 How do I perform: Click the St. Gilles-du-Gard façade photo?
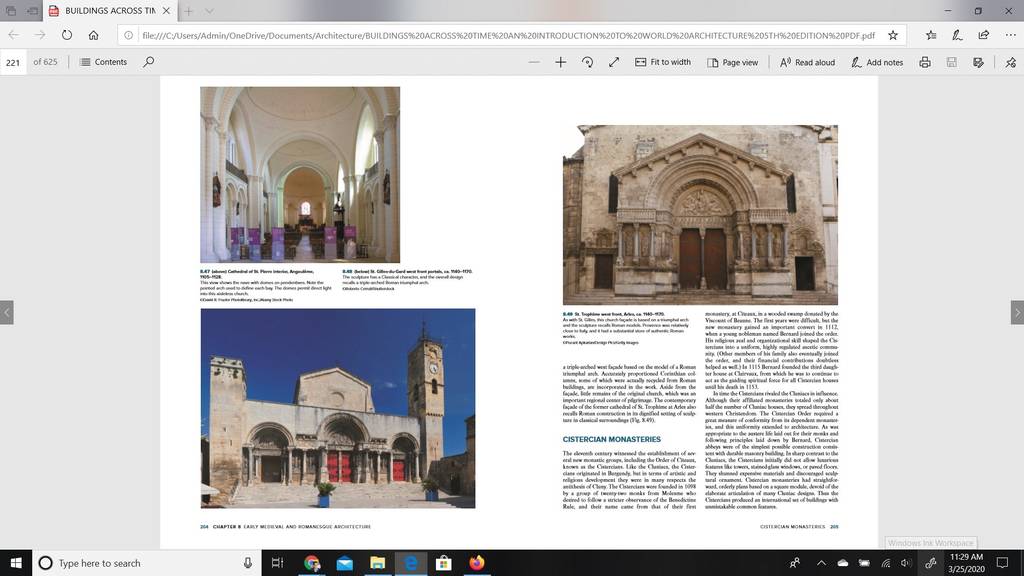tap(338, 408)
